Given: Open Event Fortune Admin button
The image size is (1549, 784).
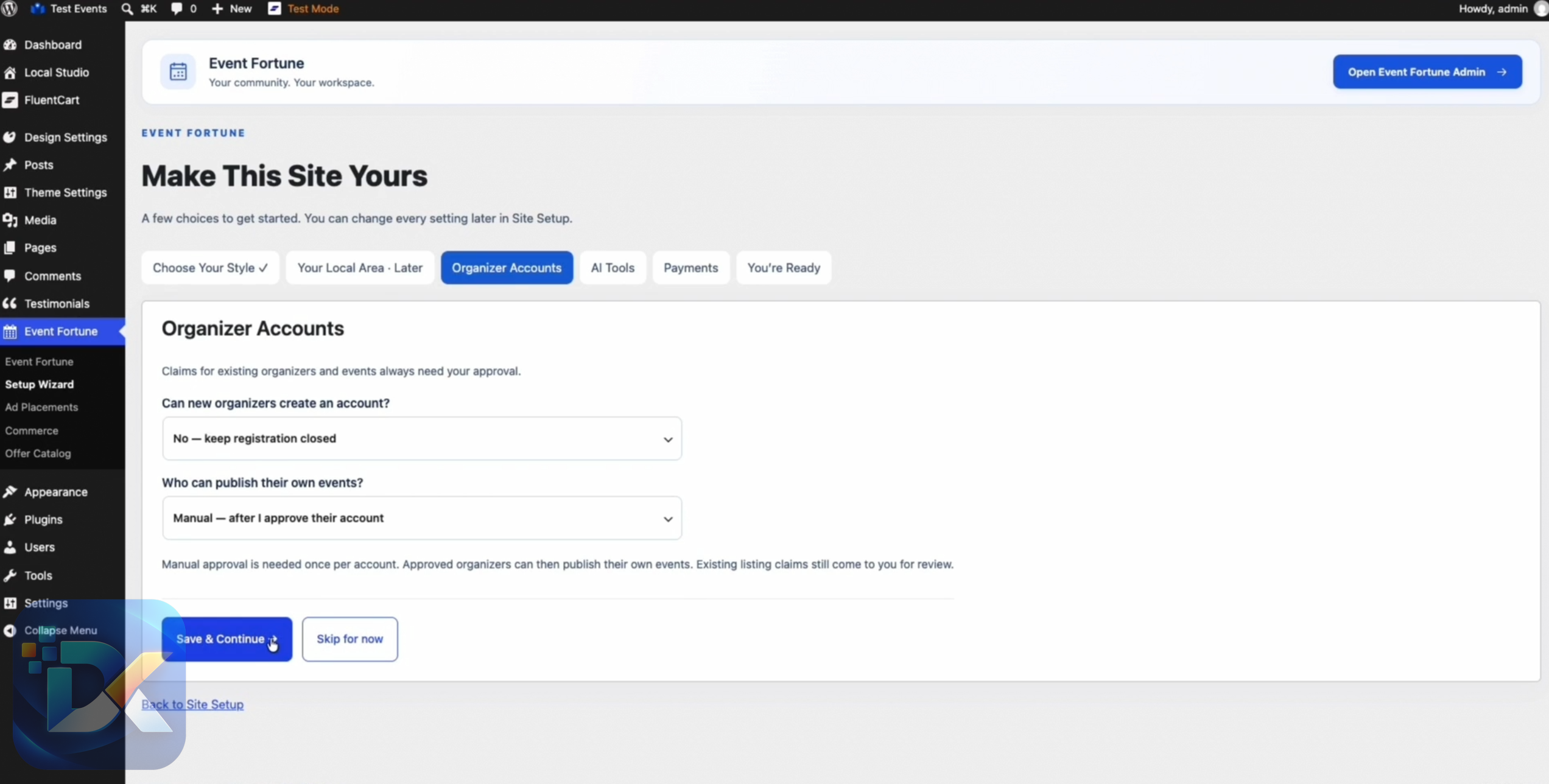Looking at the screenshot, I should click(x=1427, y=72).
